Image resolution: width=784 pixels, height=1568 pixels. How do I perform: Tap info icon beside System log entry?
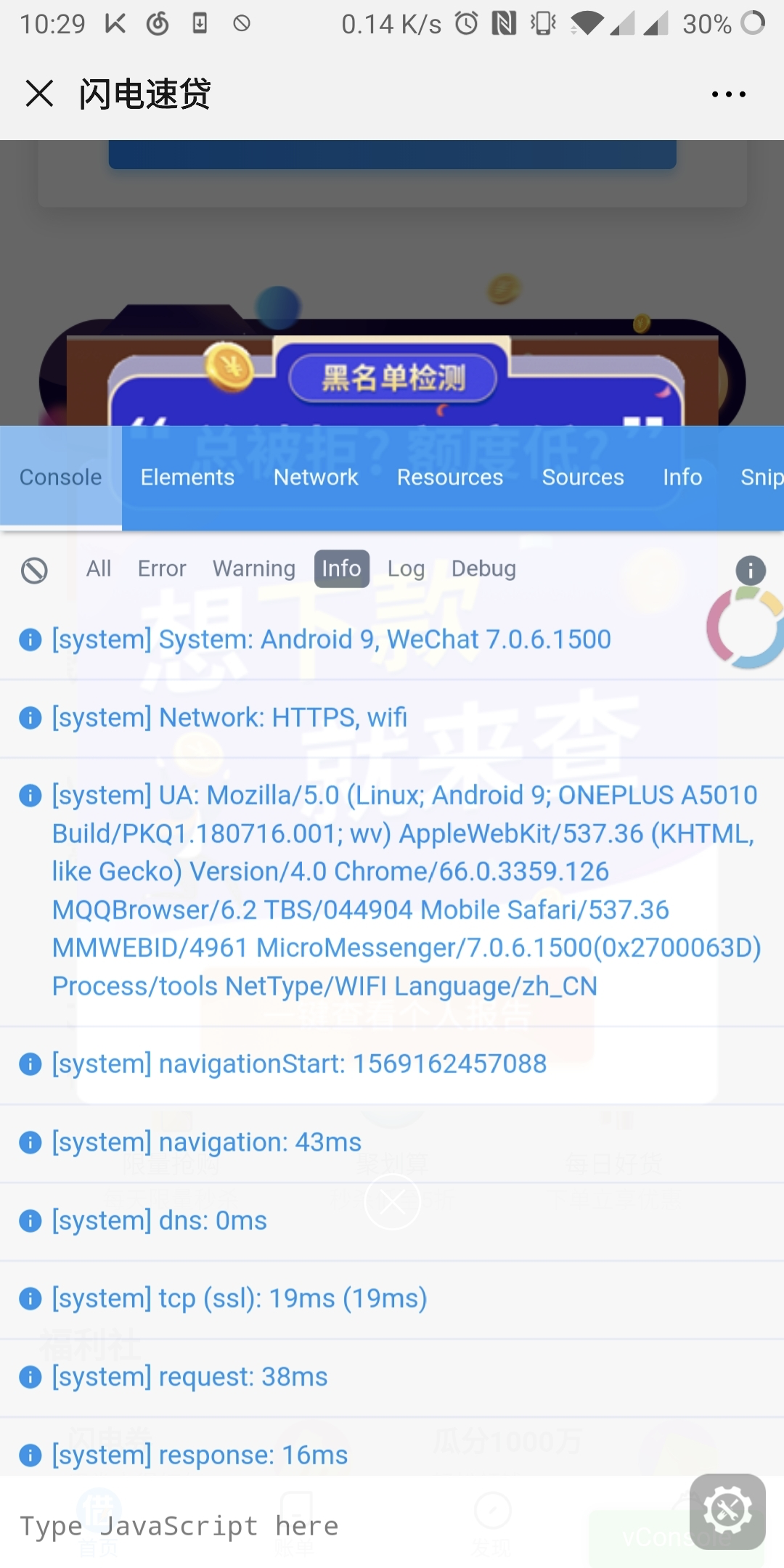(30, 640)
